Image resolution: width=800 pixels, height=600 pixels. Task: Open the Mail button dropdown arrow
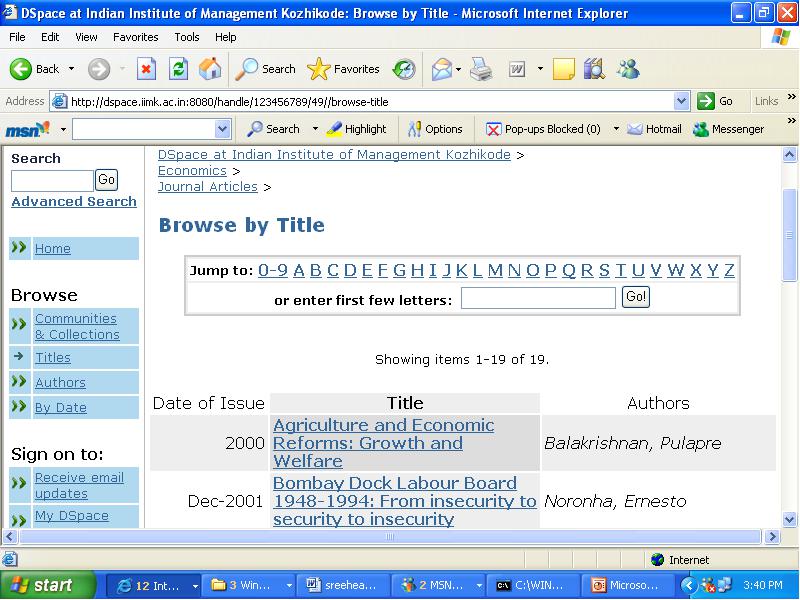pyautogui.click(x=458, y=69)
